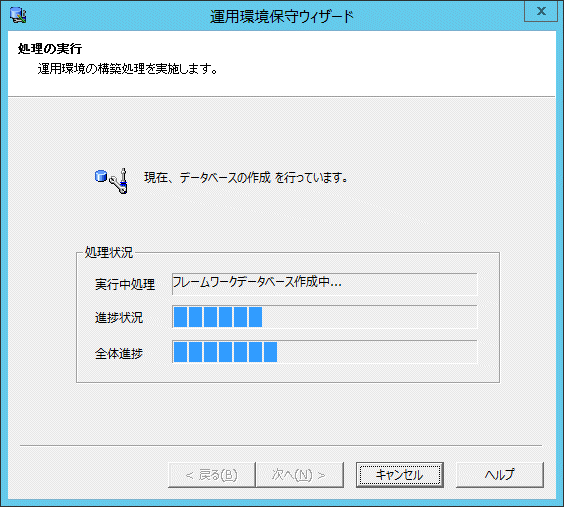The image size is (564, 507).
Task: Click the message 現在、データベースの作成 を行っています。
Action: 246,177
